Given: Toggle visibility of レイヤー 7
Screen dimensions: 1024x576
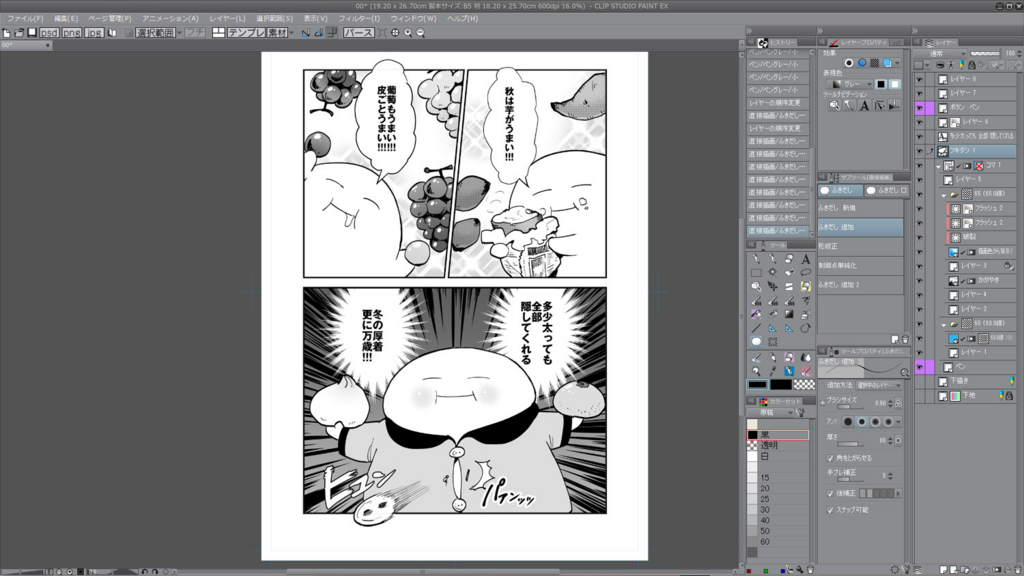Looking at the screenshot, I should [x=920, y=93].
